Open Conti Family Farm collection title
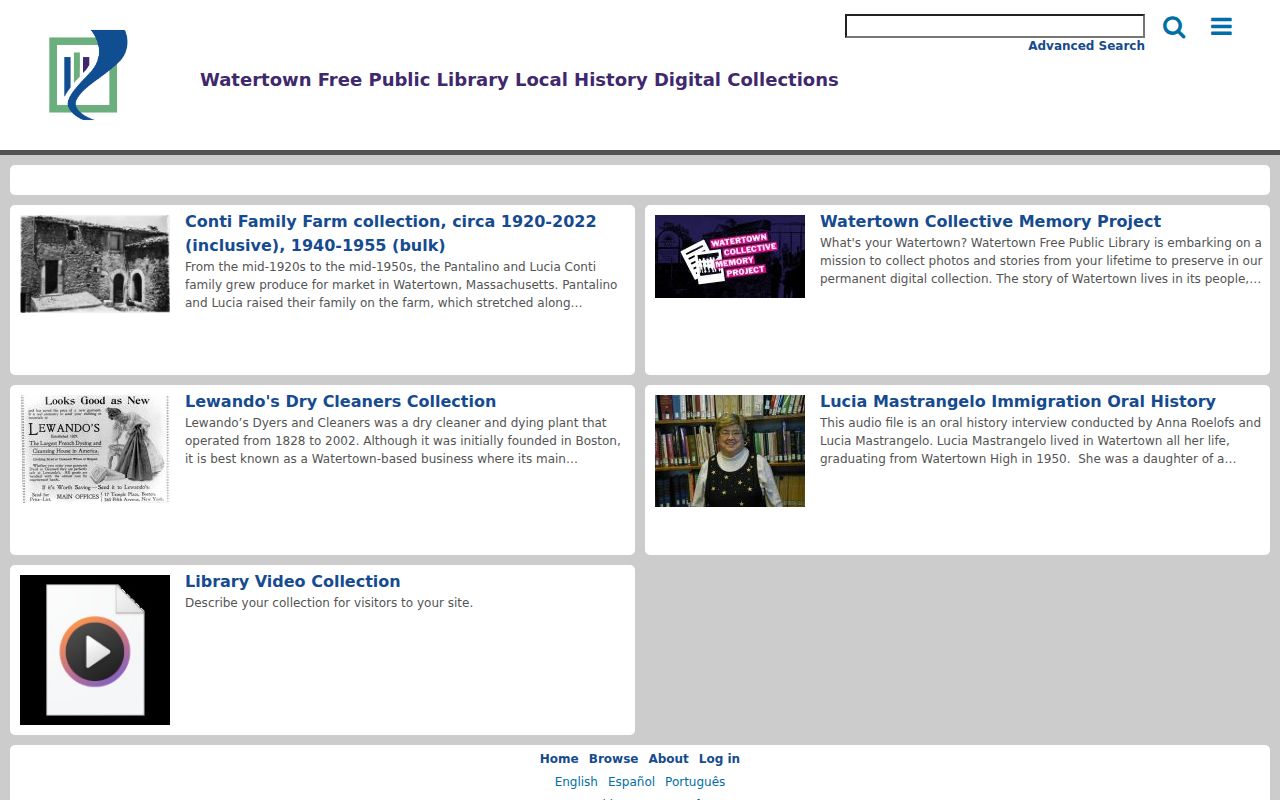Image resolution: width=1280 pixels, height=800 pixels. point(390,233)
